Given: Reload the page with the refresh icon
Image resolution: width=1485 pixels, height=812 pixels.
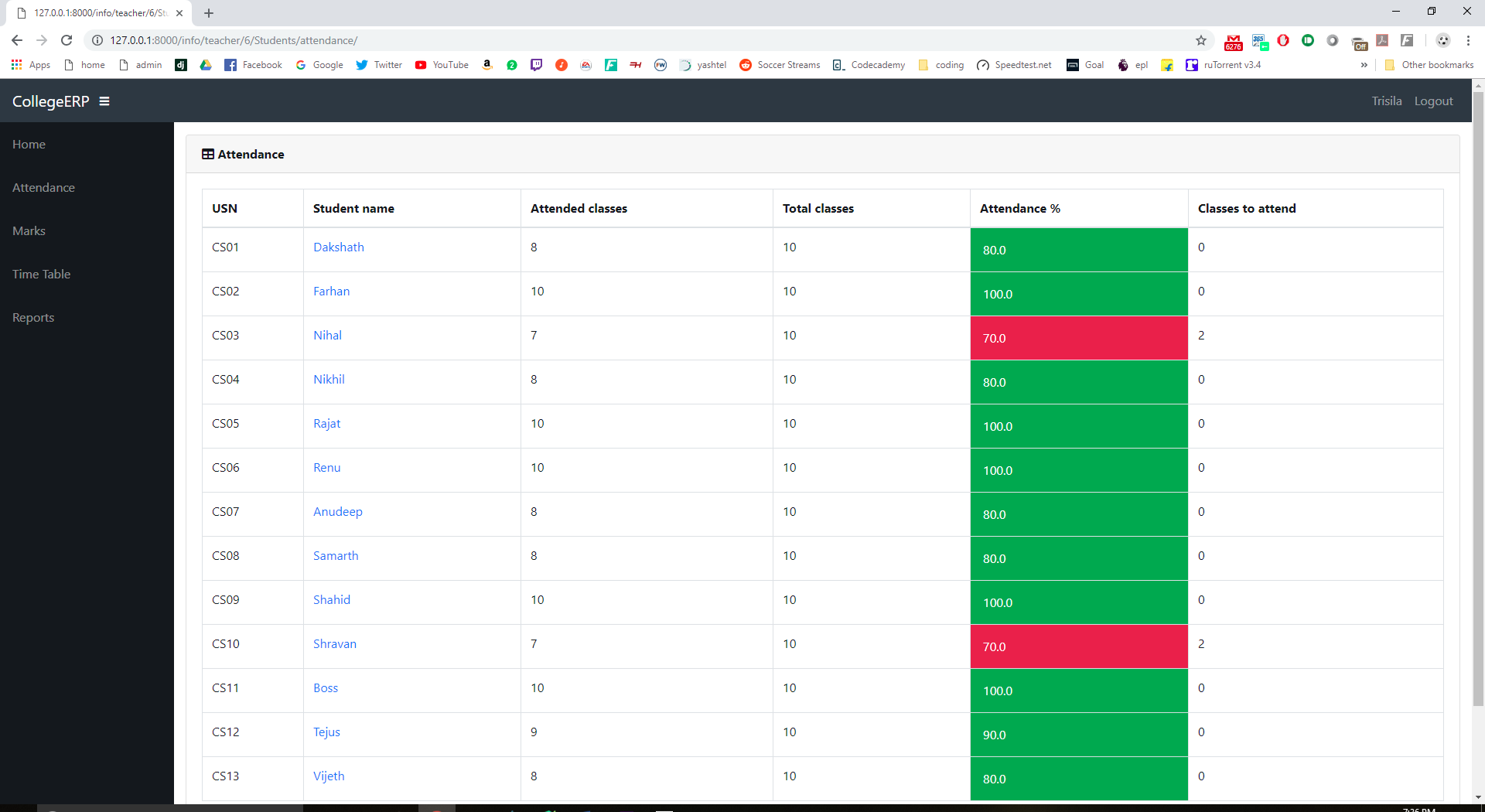Looking at the screenshot, I should (67, 40).
